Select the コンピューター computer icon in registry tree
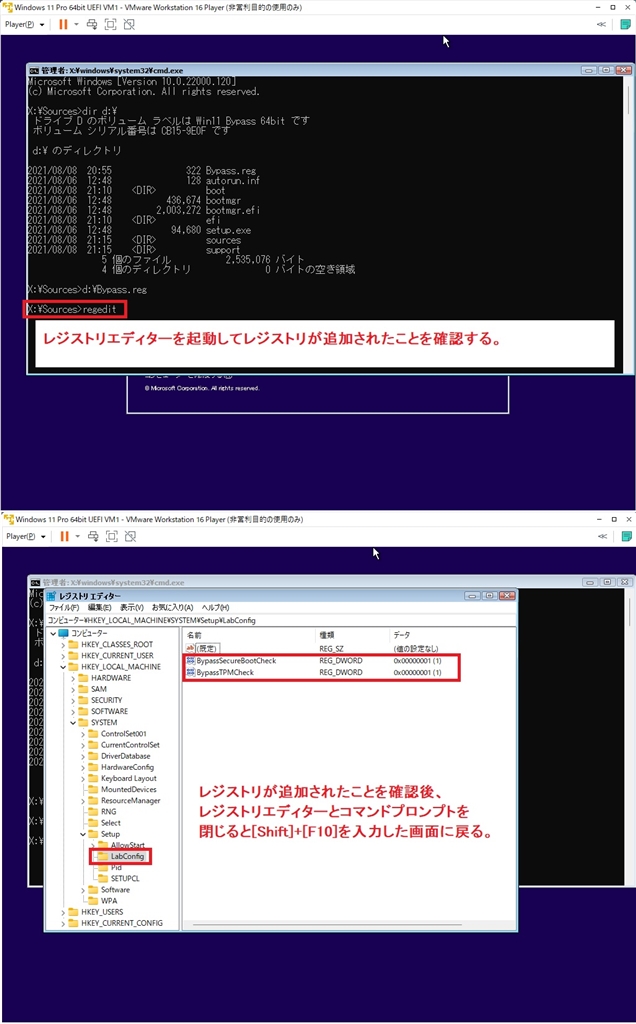Viewport: 636px width, 1024px height. [63, 633]
